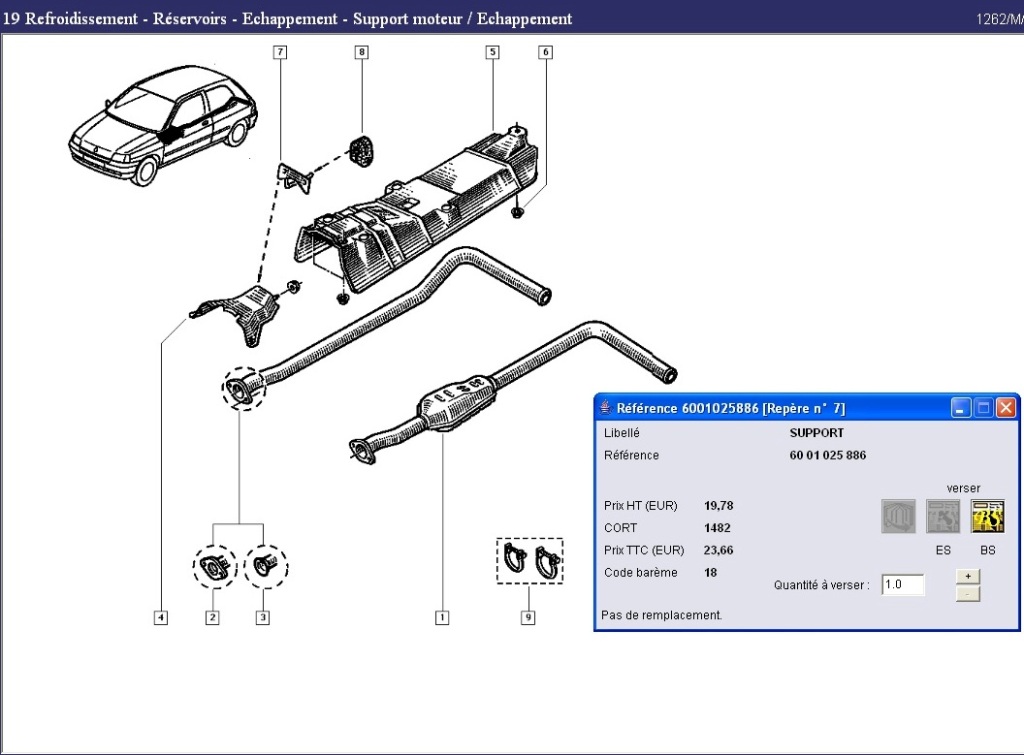Screen dimensions: 1024x755
Task: Minimize the Référence 6001025886 dialog
Action: pyautogui.click(x=961, y=408)
